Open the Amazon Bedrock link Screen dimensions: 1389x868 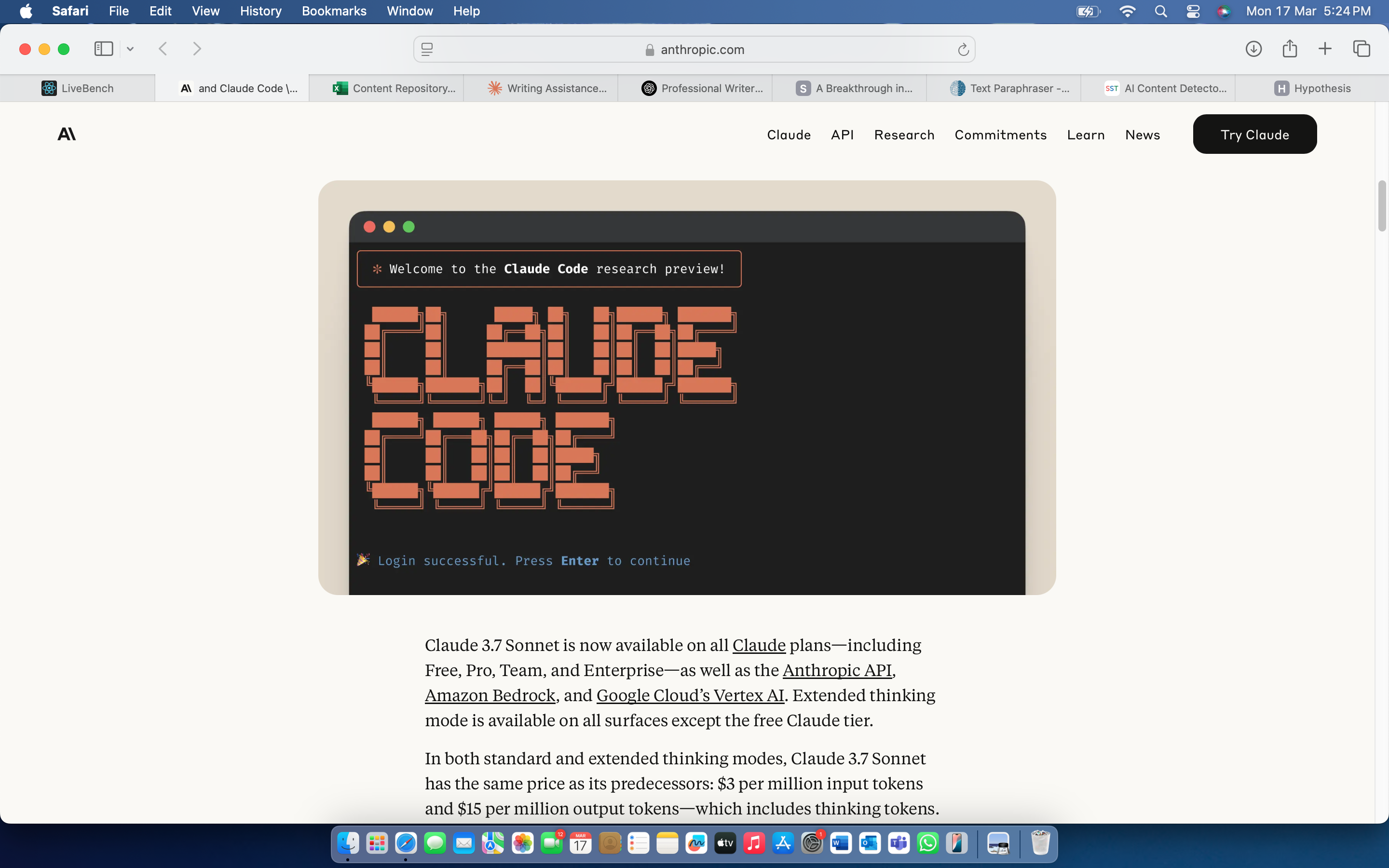pyautogui.click(x=490, y=696)
